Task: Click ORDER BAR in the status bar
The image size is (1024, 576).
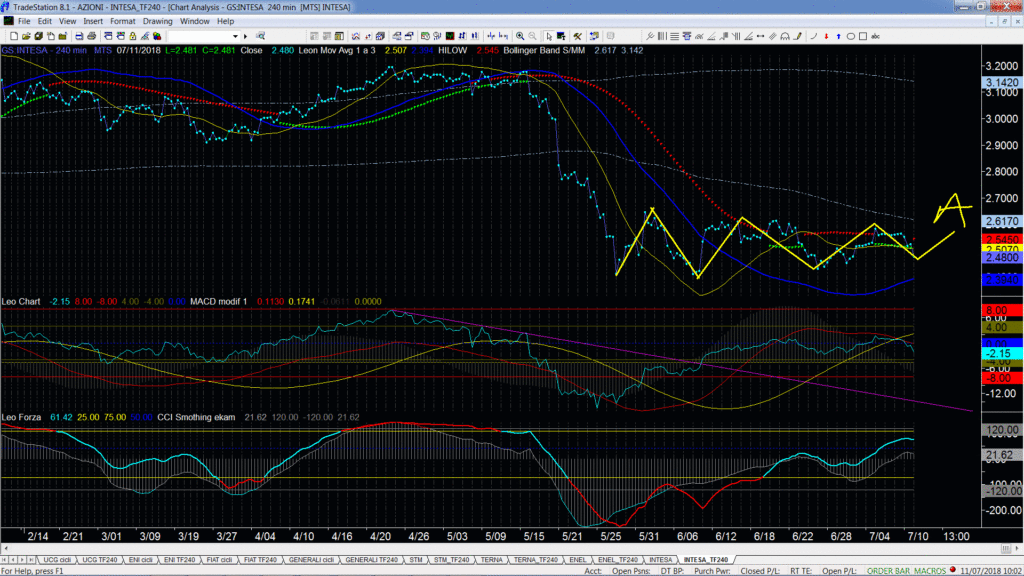Action: (888, 571)
